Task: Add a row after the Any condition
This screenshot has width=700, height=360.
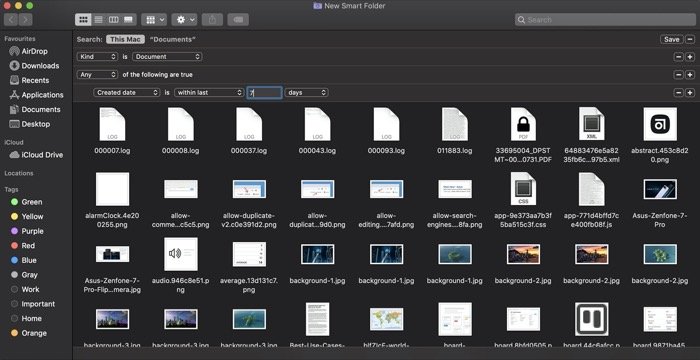Action: tap(690, 75)
